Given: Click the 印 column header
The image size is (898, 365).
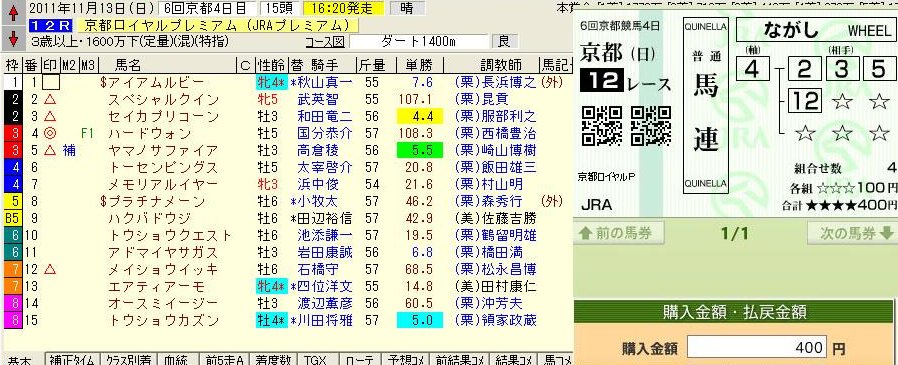Looking at the screenshot, I should [50, 65].
